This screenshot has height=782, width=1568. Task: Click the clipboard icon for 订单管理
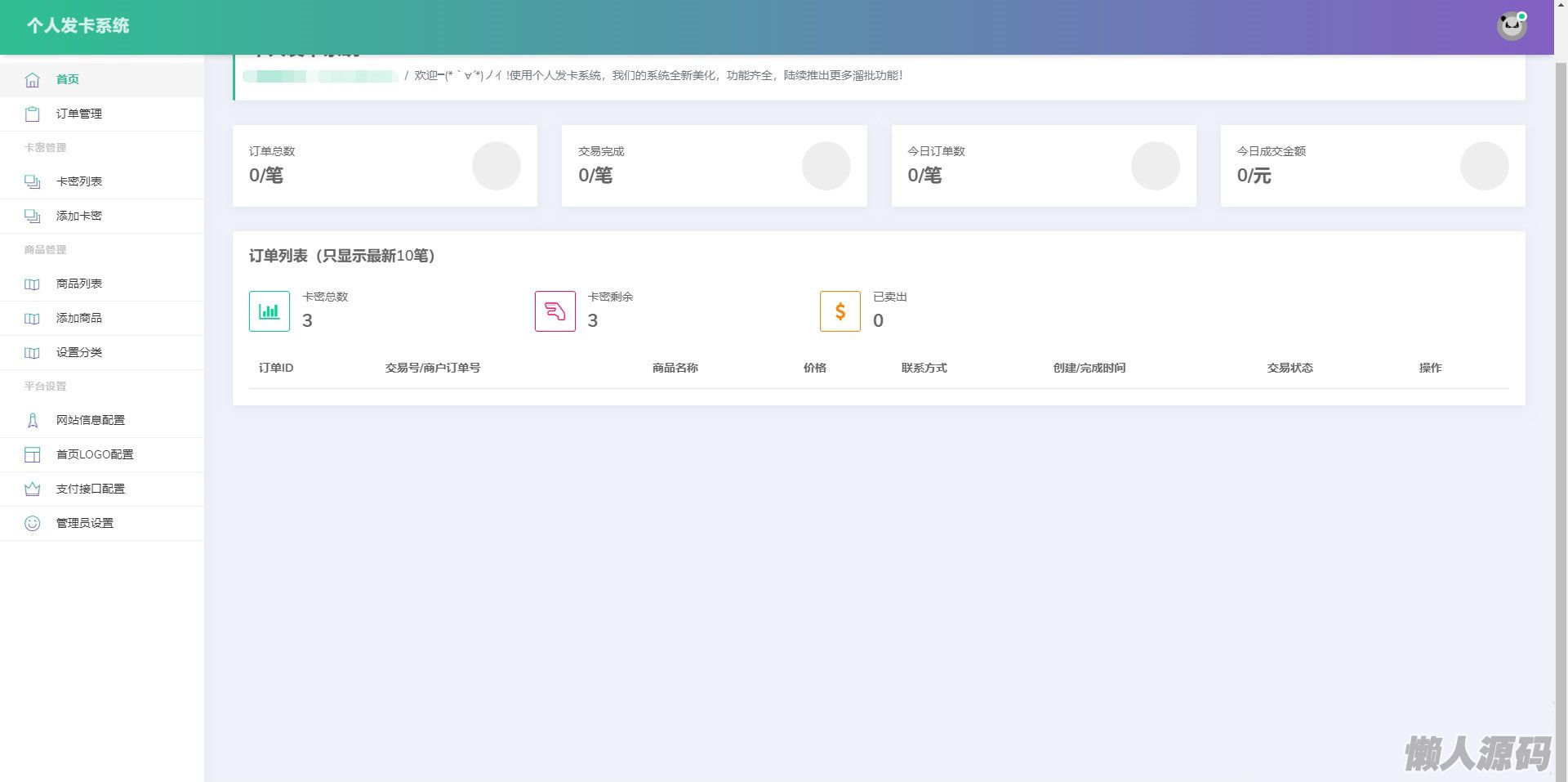tap(32, 114)
